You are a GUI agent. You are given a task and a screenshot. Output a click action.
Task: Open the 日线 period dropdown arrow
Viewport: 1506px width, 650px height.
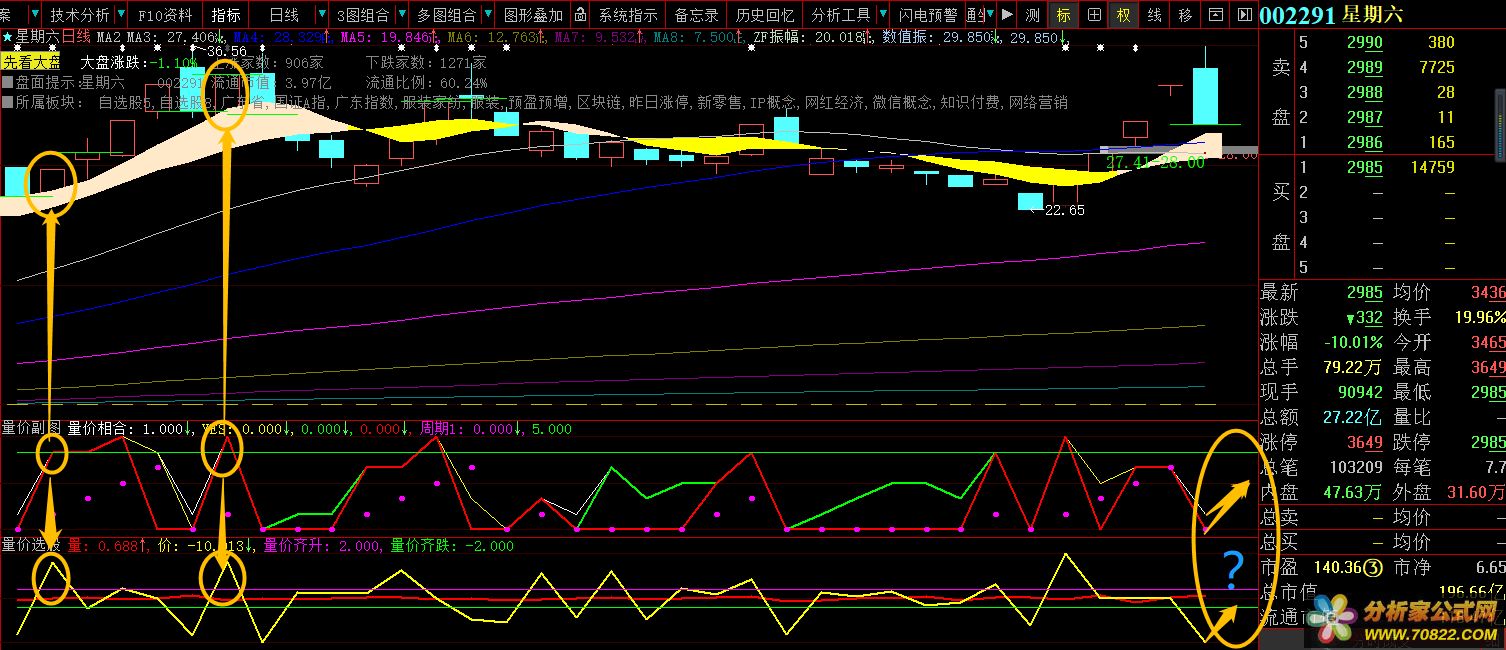[321, 15]
